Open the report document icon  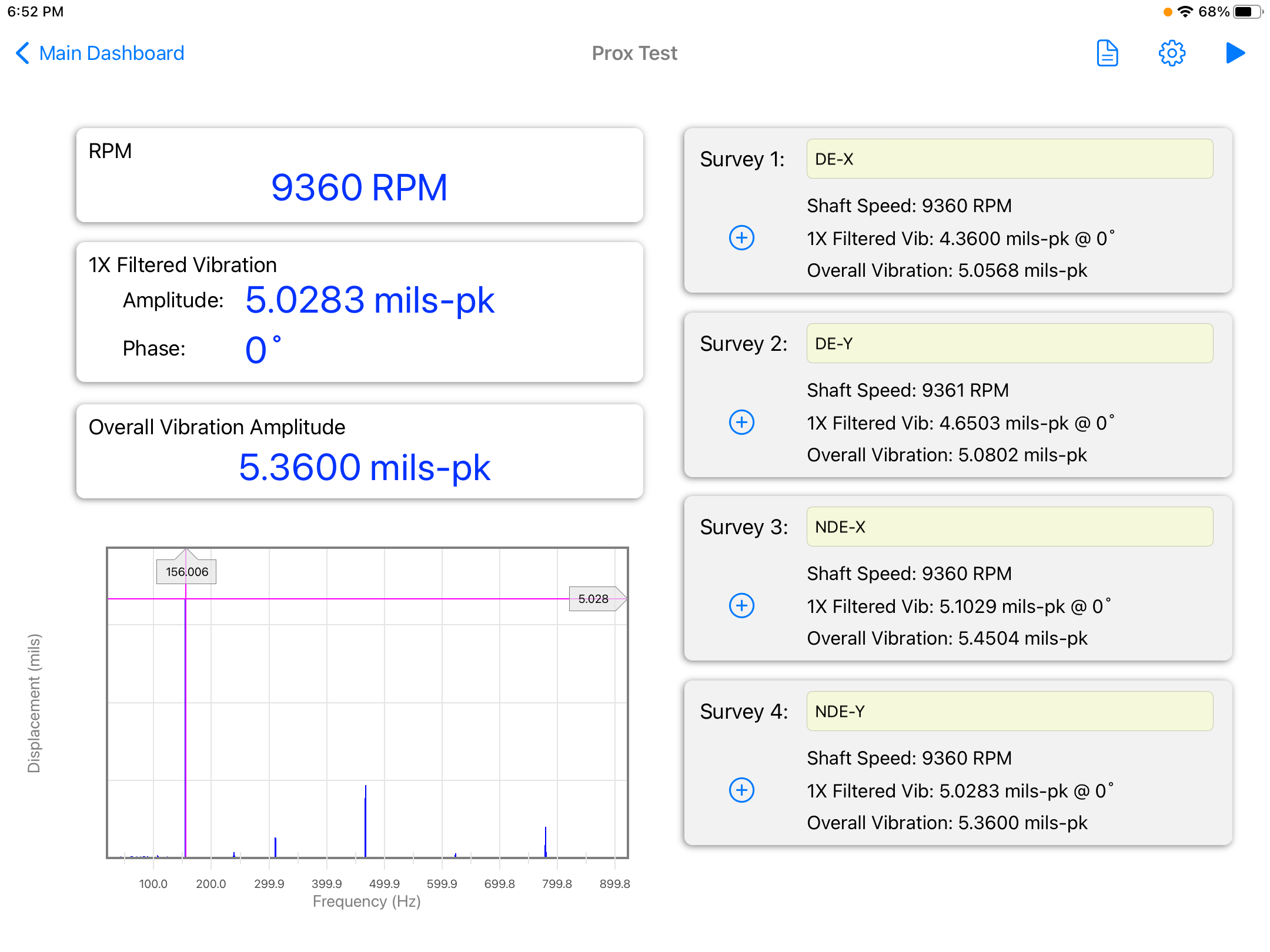point(1107,53)
